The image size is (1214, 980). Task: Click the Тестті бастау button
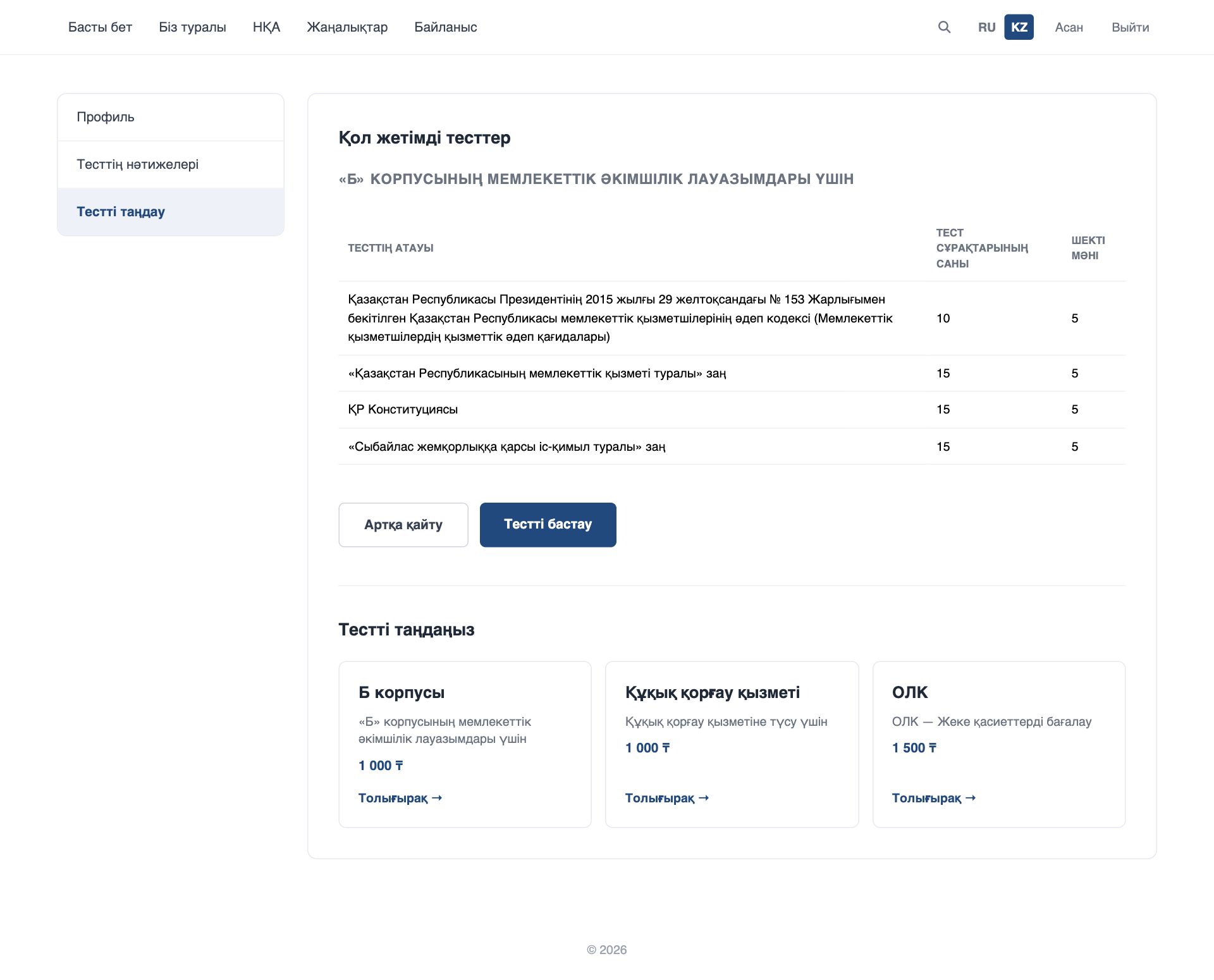coord(548,525)
